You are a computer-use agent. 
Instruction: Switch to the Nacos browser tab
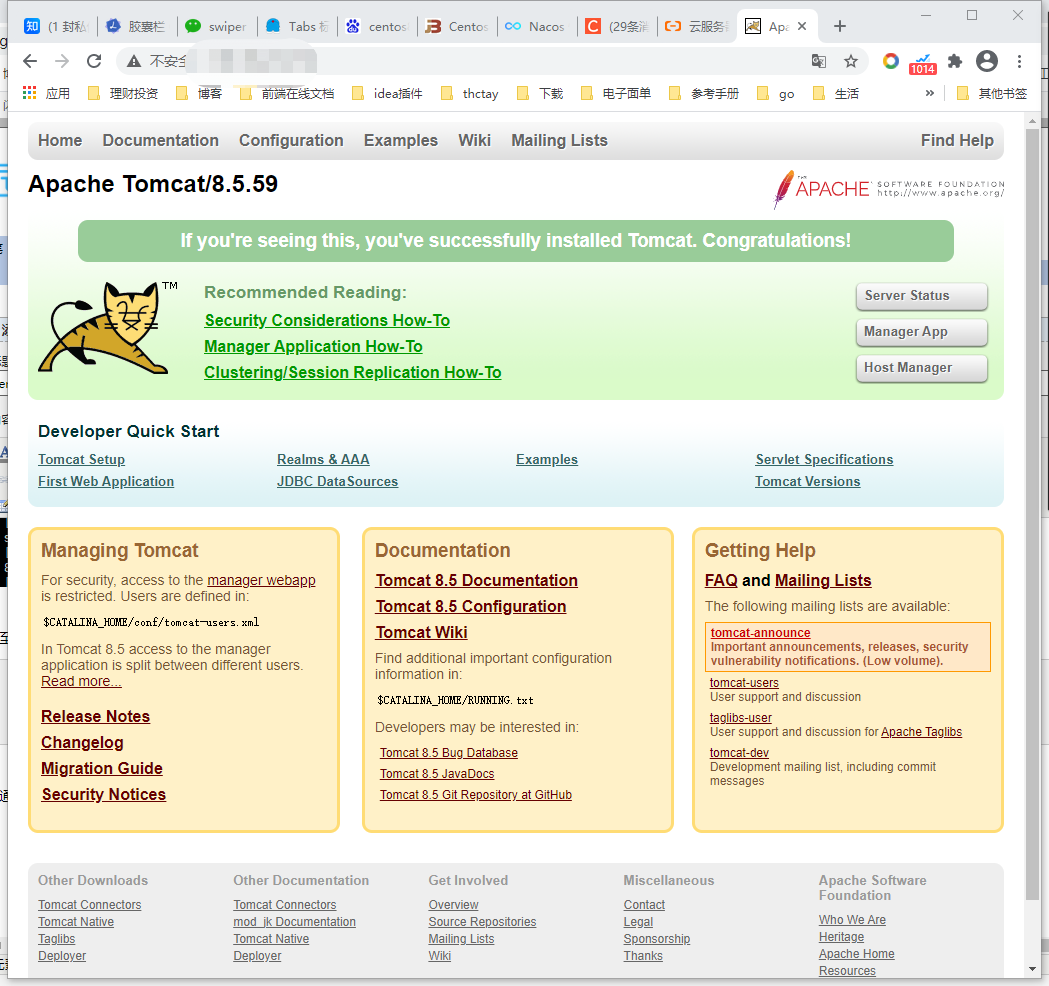tap(536, 26)
